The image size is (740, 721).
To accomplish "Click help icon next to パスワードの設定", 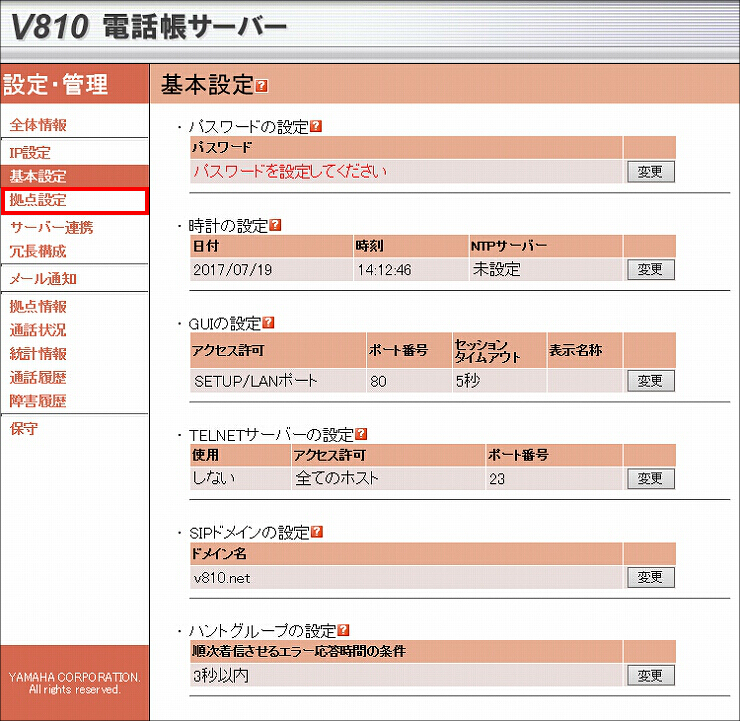I will [316, 126].
